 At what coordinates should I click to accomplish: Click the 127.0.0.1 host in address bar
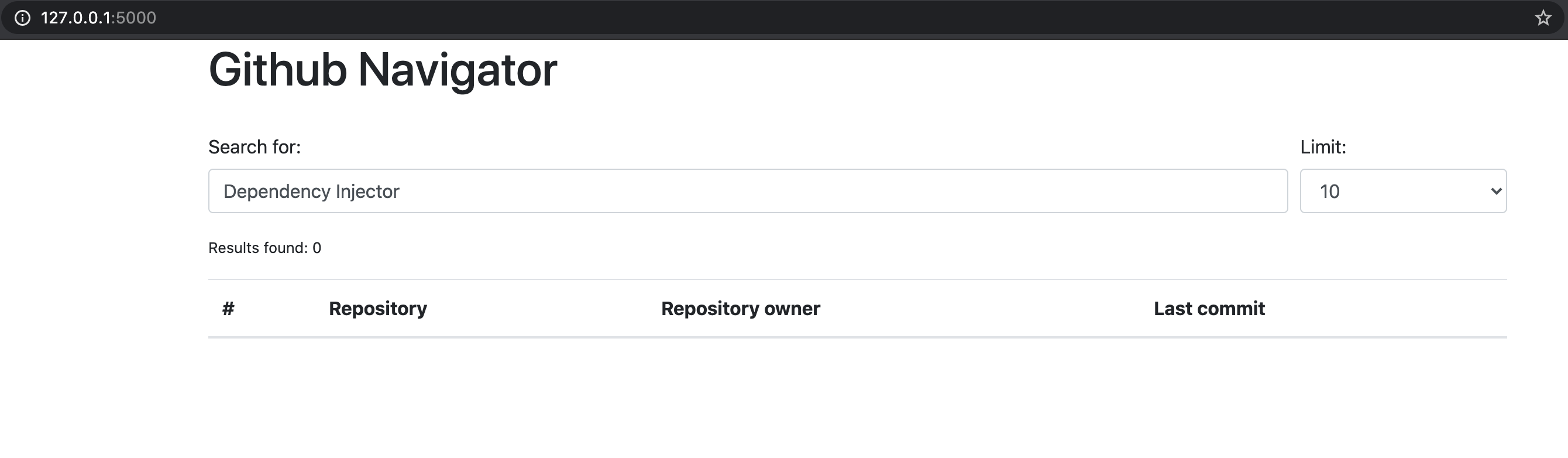click(75, 18)
